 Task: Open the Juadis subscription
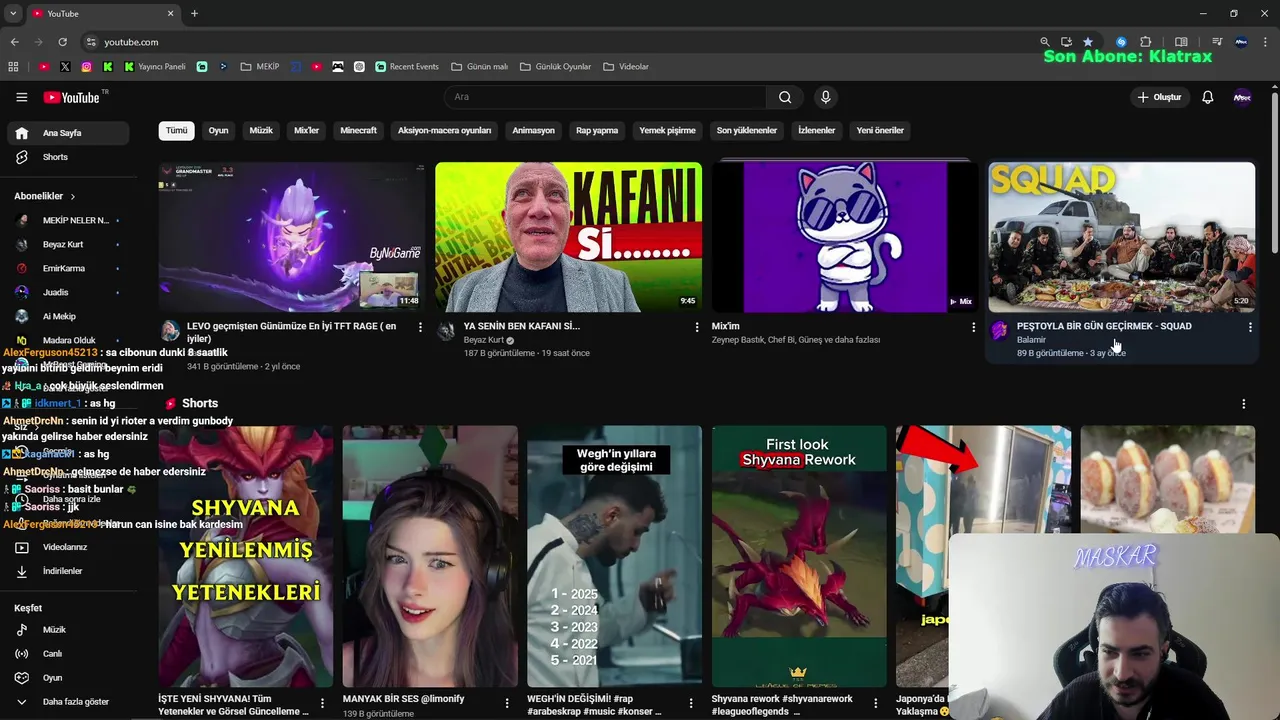pos(67,292)
